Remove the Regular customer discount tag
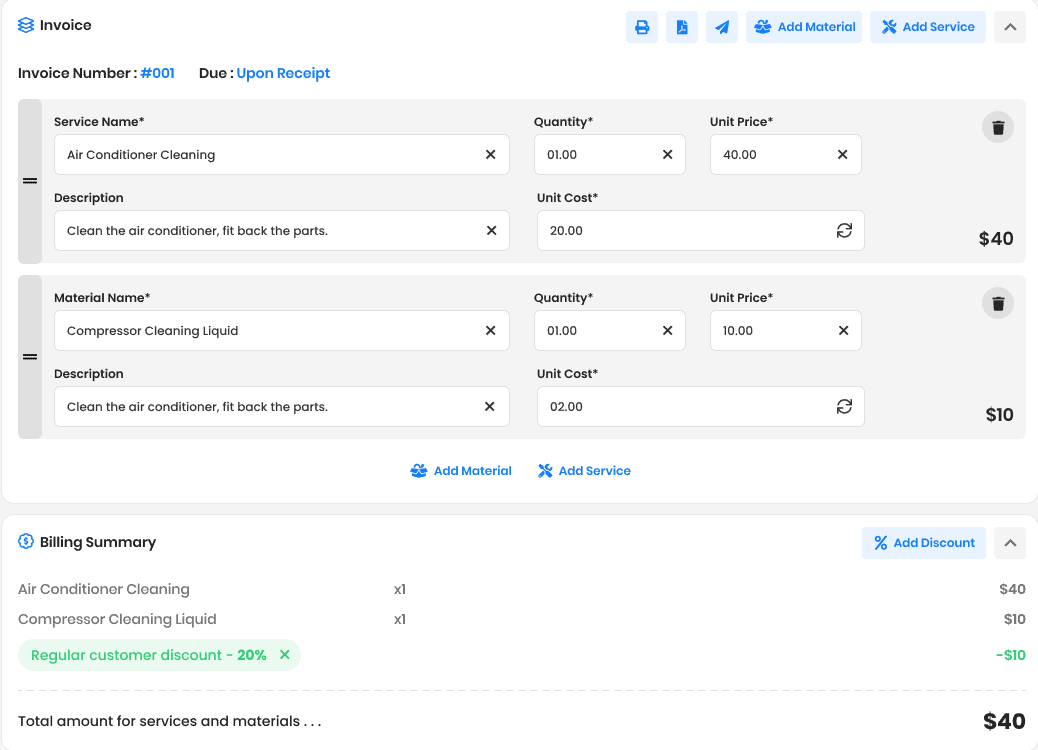Screen dimensions: 1038x750 [x=285, y=655]
